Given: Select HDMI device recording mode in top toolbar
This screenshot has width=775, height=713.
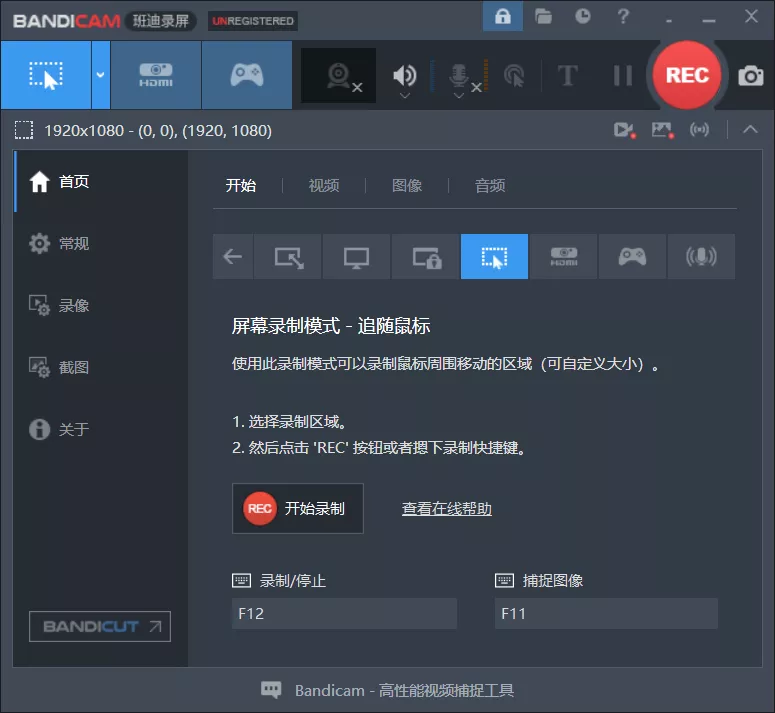Looking at the screenshot, I should click(x=155, y=75).
